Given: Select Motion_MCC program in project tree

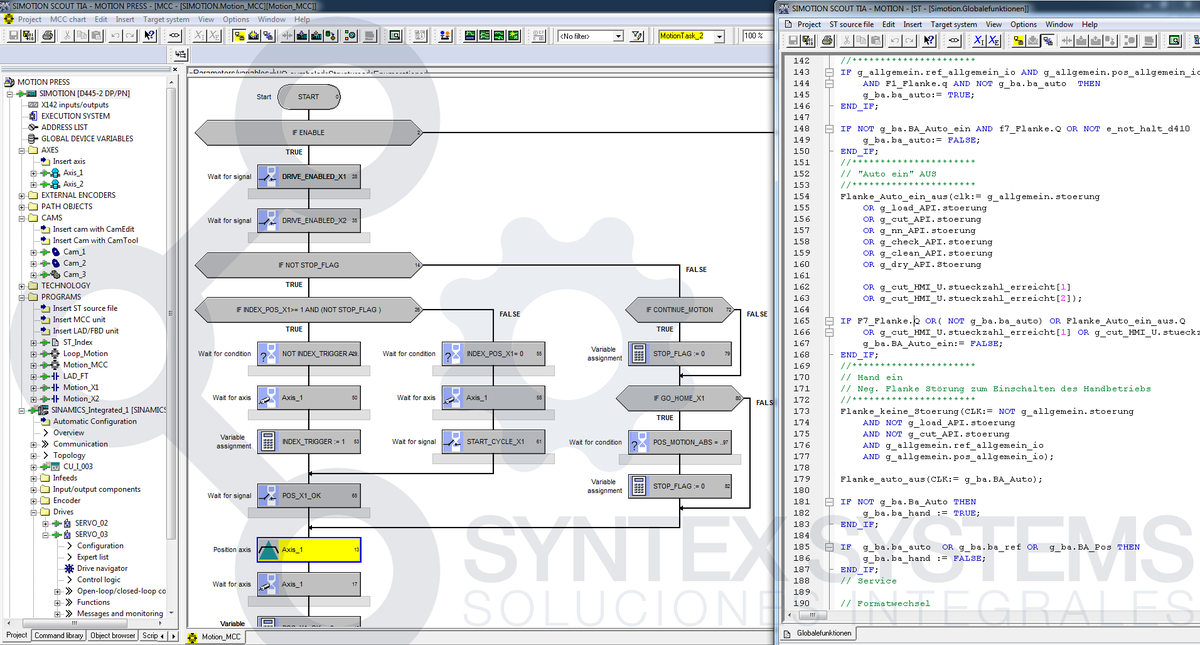Looking at the screenshot, I should [85, 365].
